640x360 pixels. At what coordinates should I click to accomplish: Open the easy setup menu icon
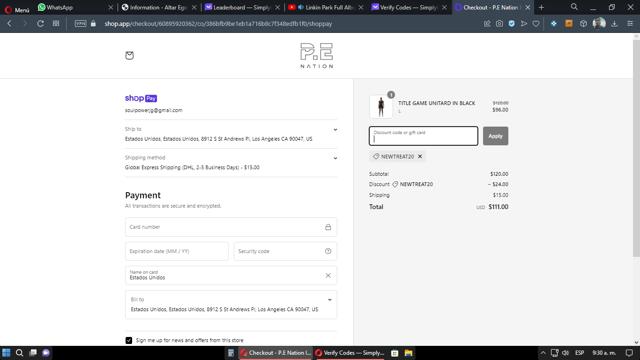[x=630, y=24]
